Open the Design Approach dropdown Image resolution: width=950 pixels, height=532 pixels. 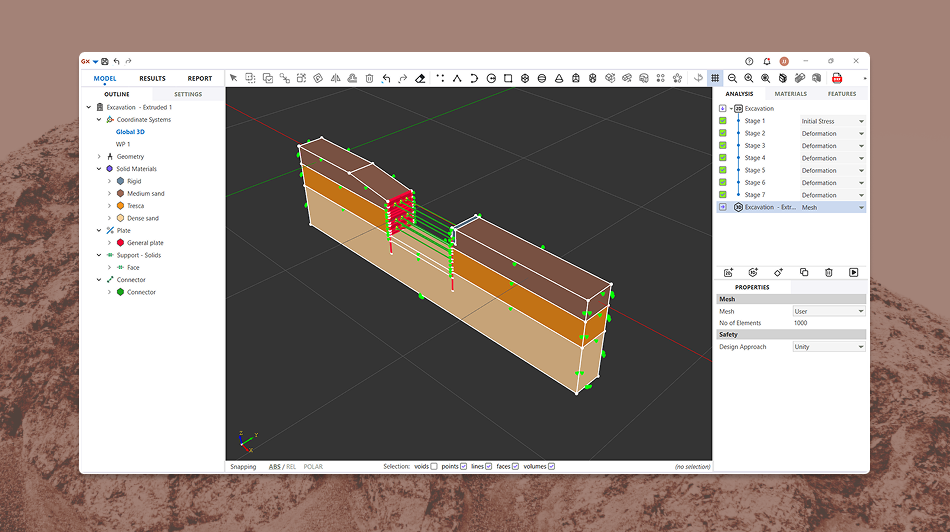click(x=829, y=347)
